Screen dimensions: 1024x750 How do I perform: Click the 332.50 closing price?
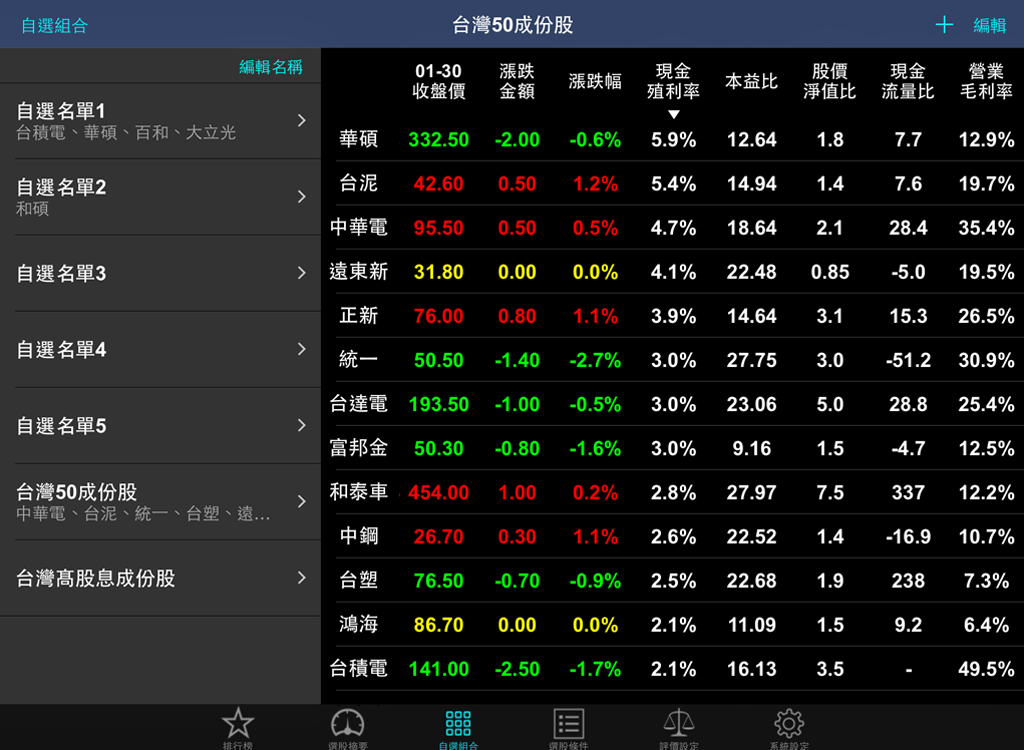point(439,140)
